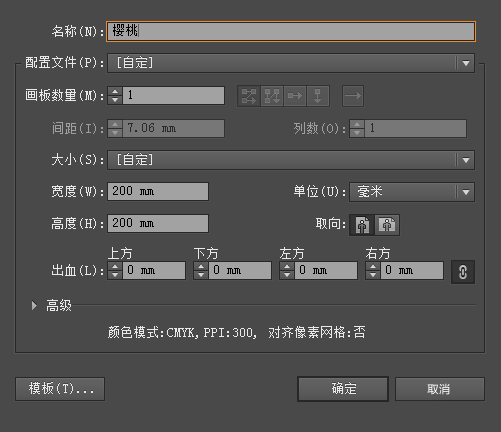Increase 上方 top bleed value

[x=115, y=266]
